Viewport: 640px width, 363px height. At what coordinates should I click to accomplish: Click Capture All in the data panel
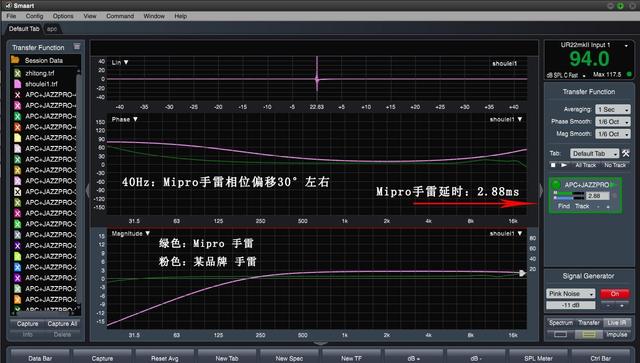(62, 324)
